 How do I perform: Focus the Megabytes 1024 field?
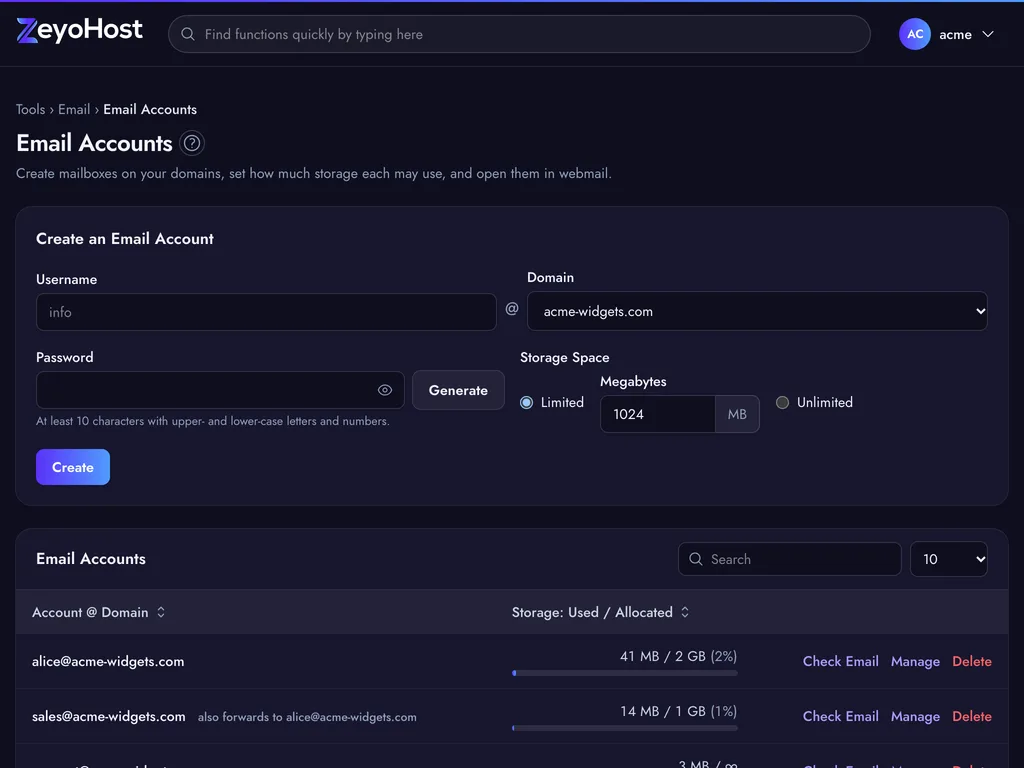[658, 413]
